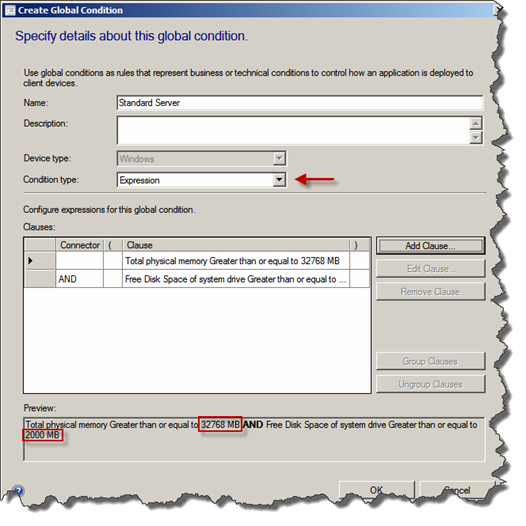Image resolution: width=526 pixels, height=526 pixels.
Task: Click the dialog title bar window icon
Action: (x=10, y=10)
